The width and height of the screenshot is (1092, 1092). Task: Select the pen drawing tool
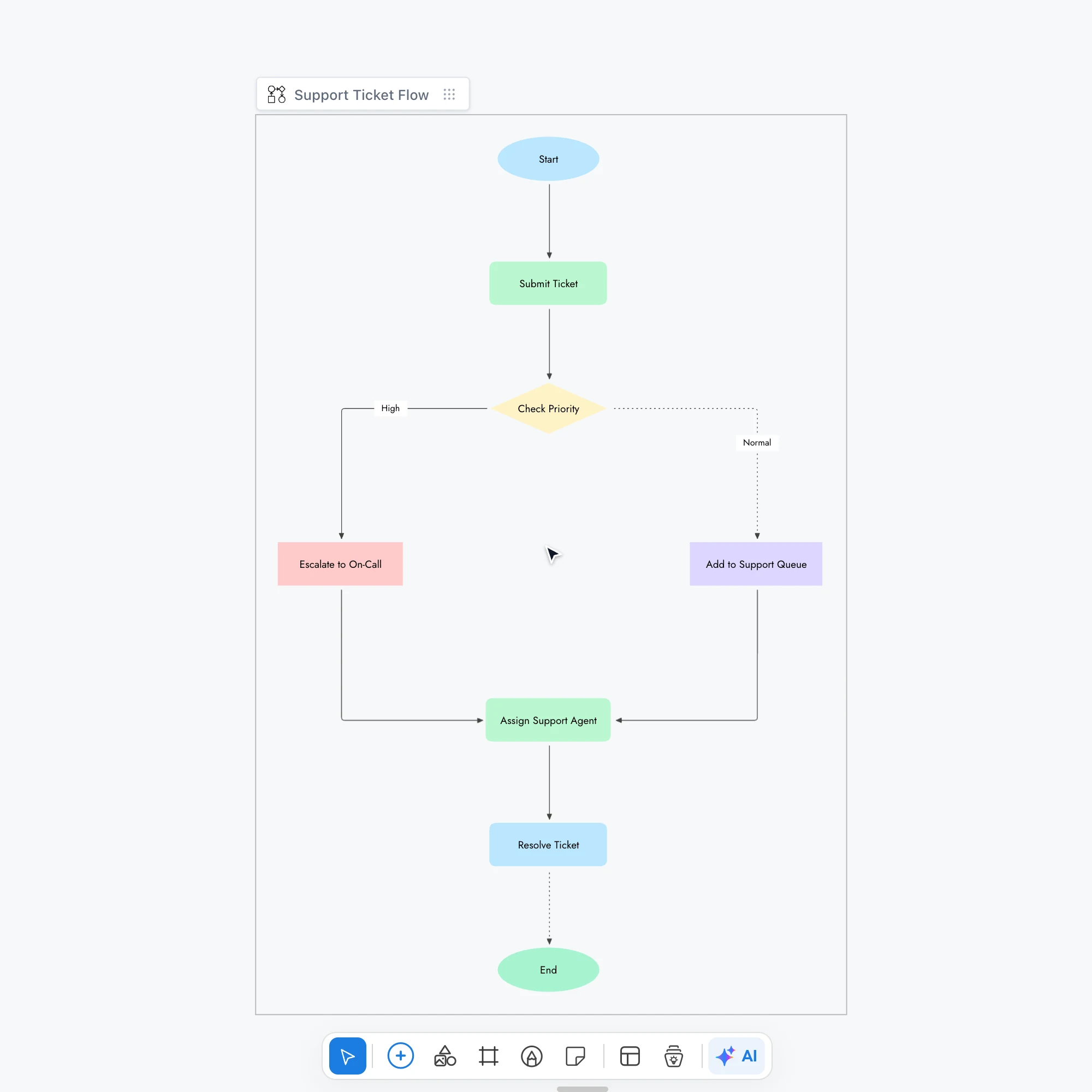tap(532, 1056)
